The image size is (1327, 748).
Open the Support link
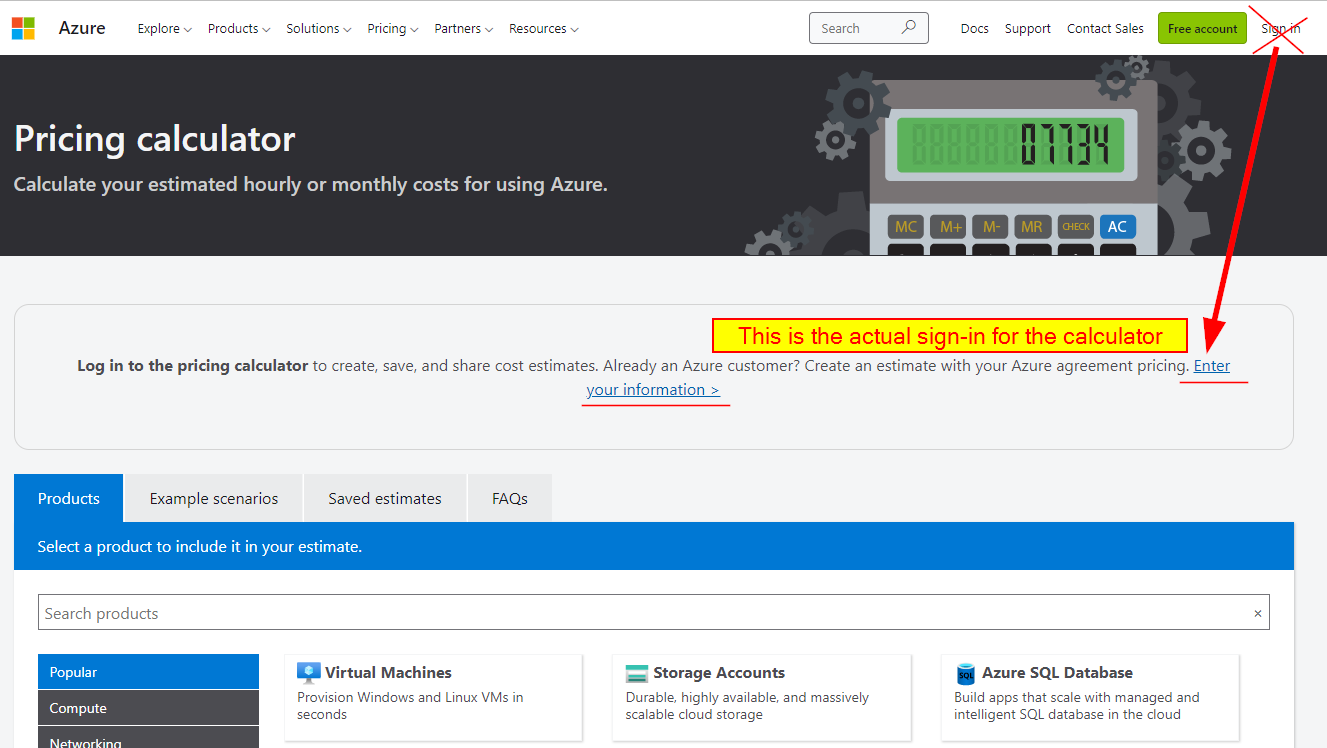point(1028,29)
